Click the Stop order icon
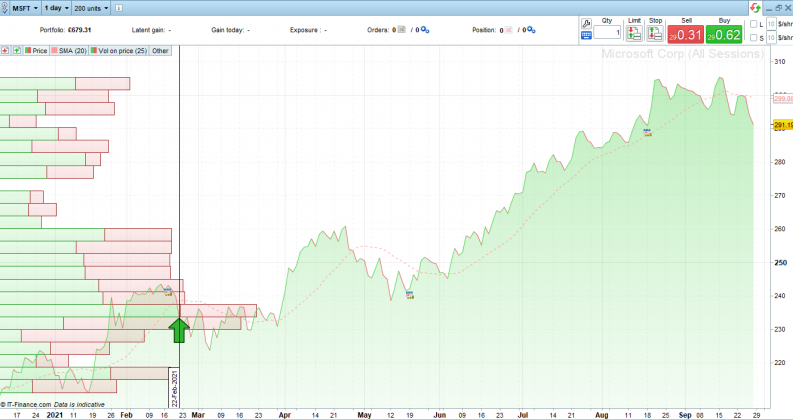 pos(655,33)
